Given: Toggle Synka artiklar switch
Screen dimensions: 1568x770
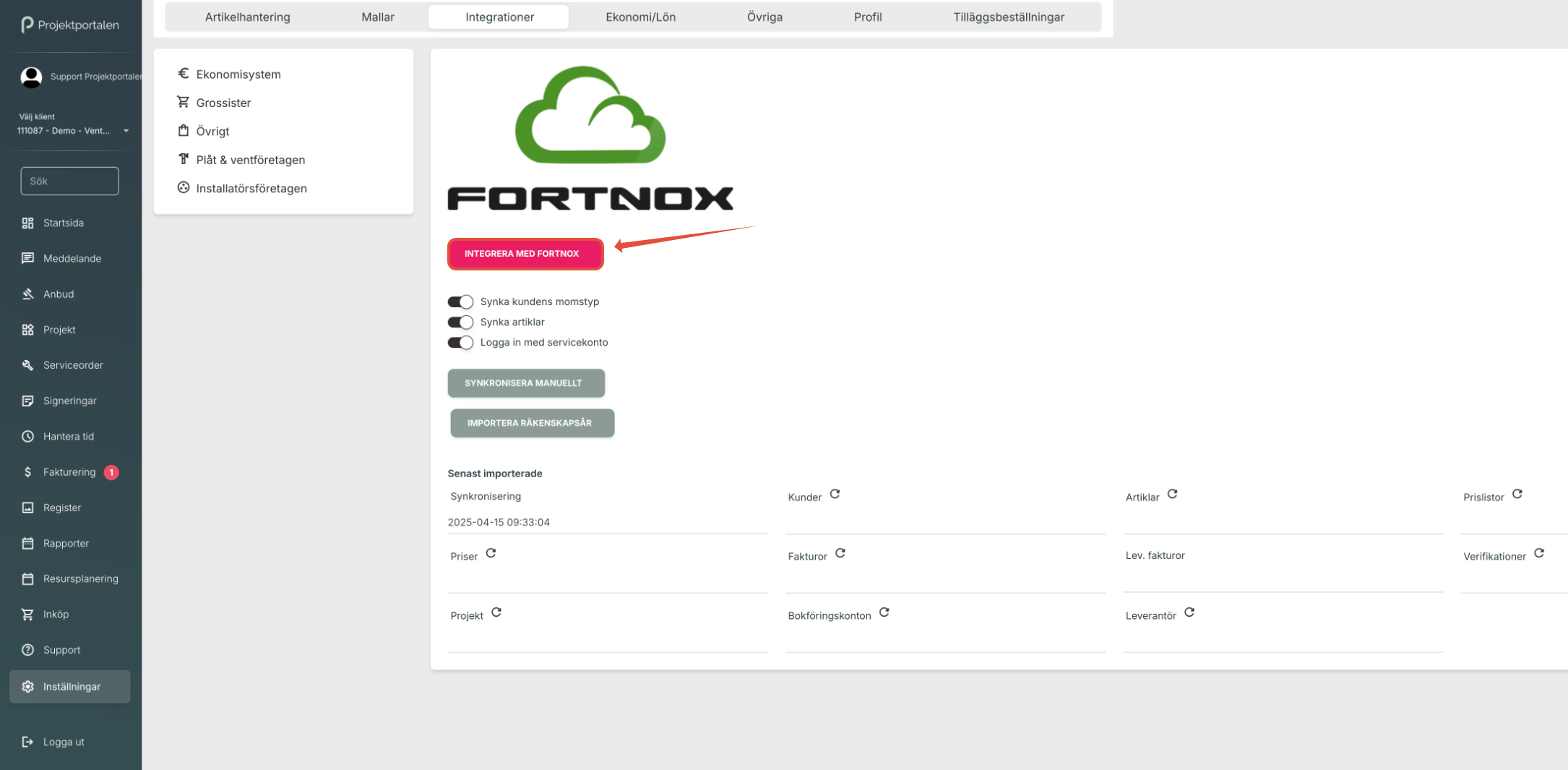Looking at the screenshot, I should 460,322.
